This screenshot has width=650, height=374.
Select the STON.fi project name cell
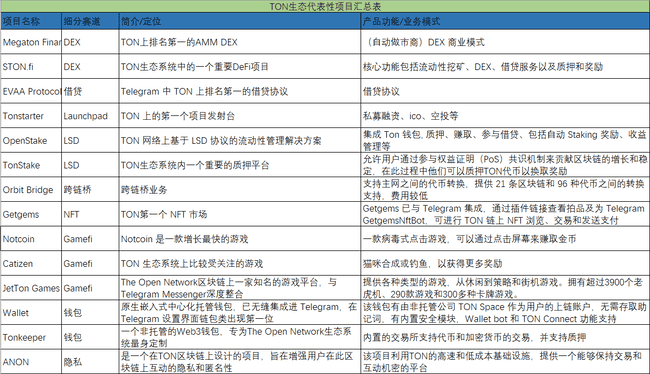[x=31, y=67]
